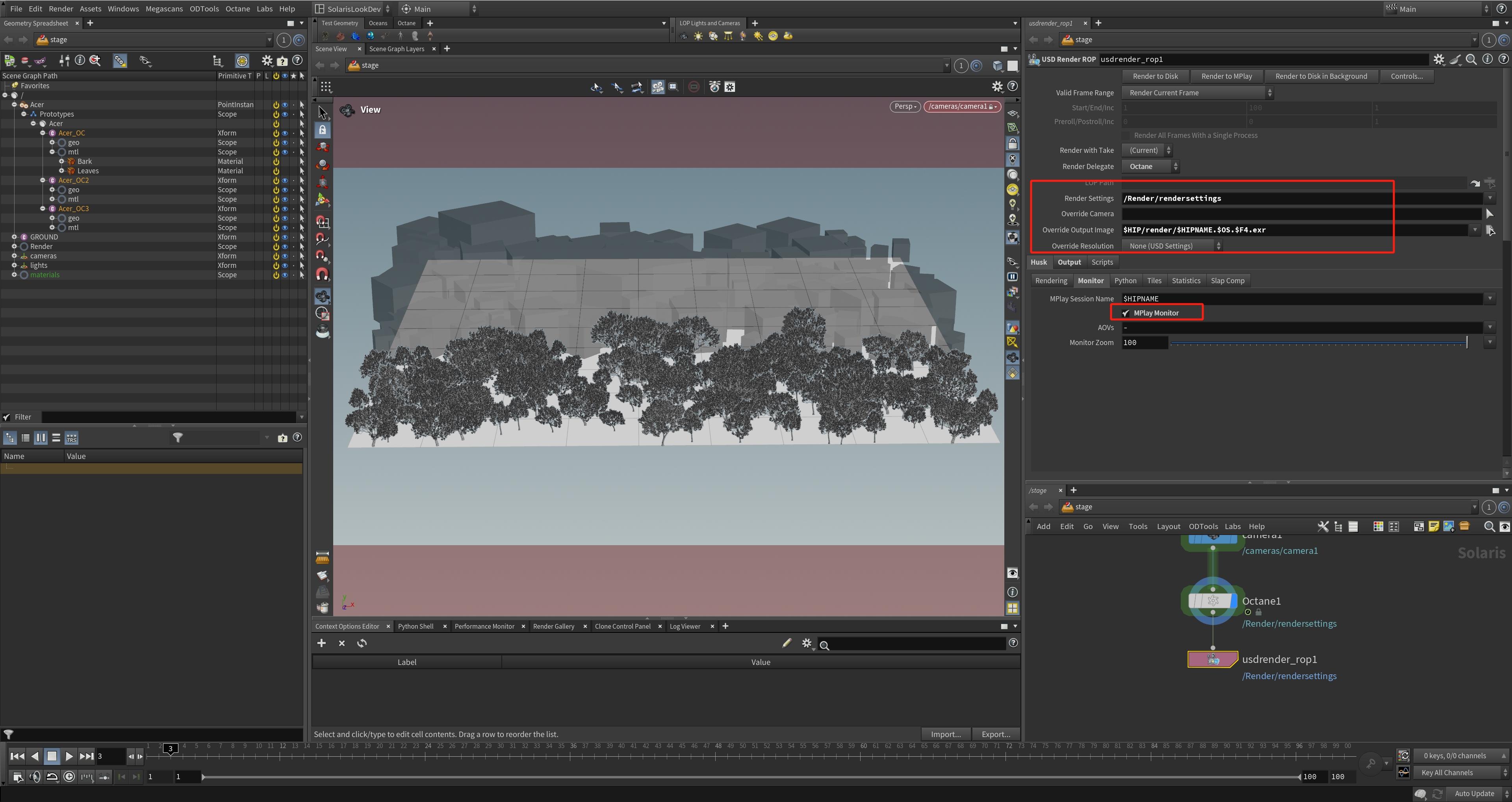1512x802 pixels.
Task: Toggle visibility eye for GROUND prim
Action: click(285, 237)
